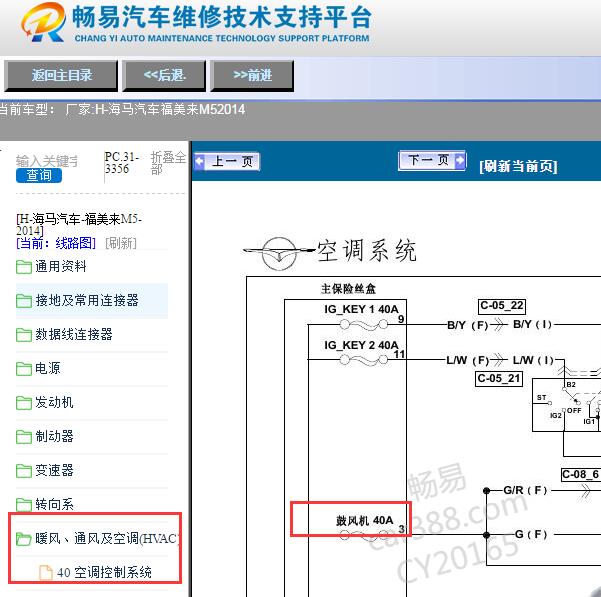Expand the 转向系 folder
The width and height of the screenshot is (601, 597).
54,504
